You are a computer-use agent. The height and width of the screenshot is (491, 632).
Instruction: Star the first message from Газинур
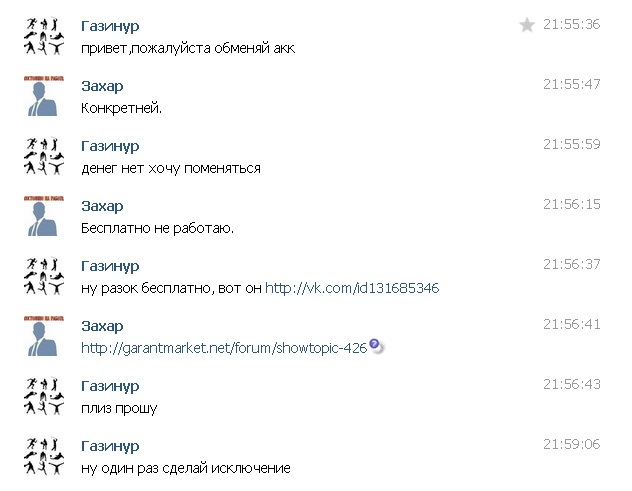(526, 25)
